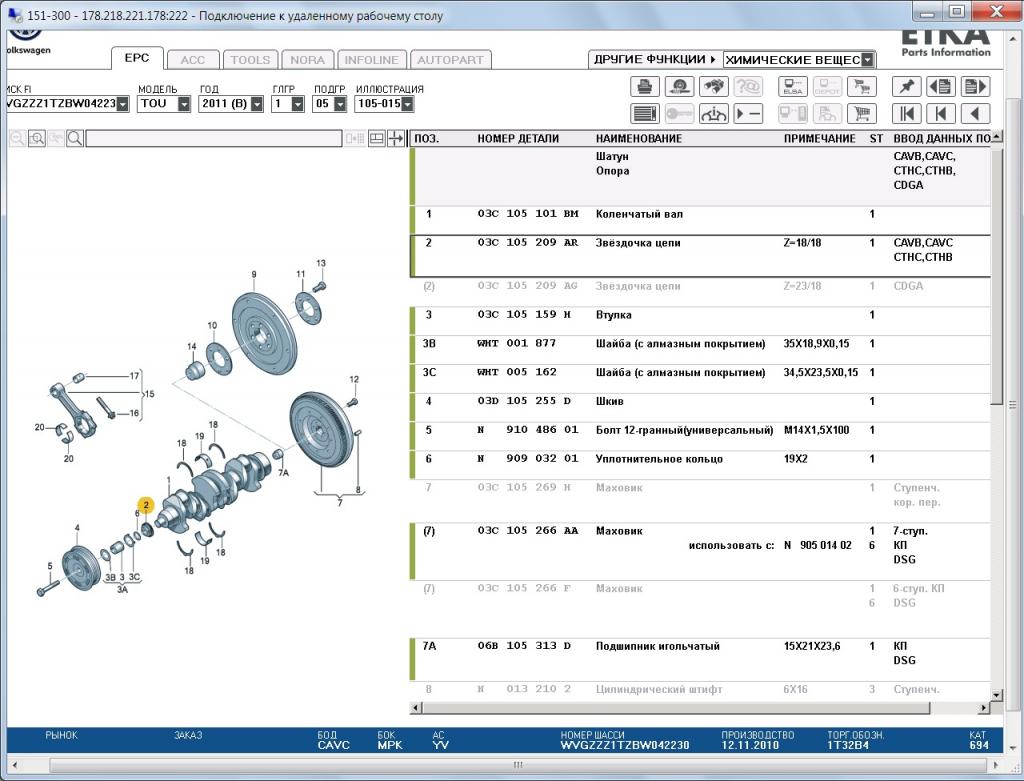Jump to first with double-bar arrow
The width and height of the screenshot is (1024, 781).
[x=906, y=114]
